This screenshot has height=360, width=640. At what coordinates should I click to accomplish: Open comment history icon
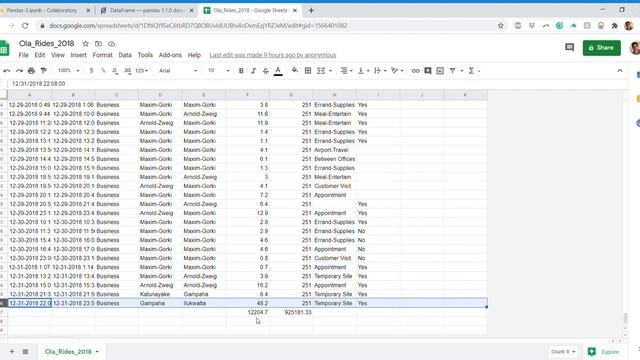click(x=569, y=47)
